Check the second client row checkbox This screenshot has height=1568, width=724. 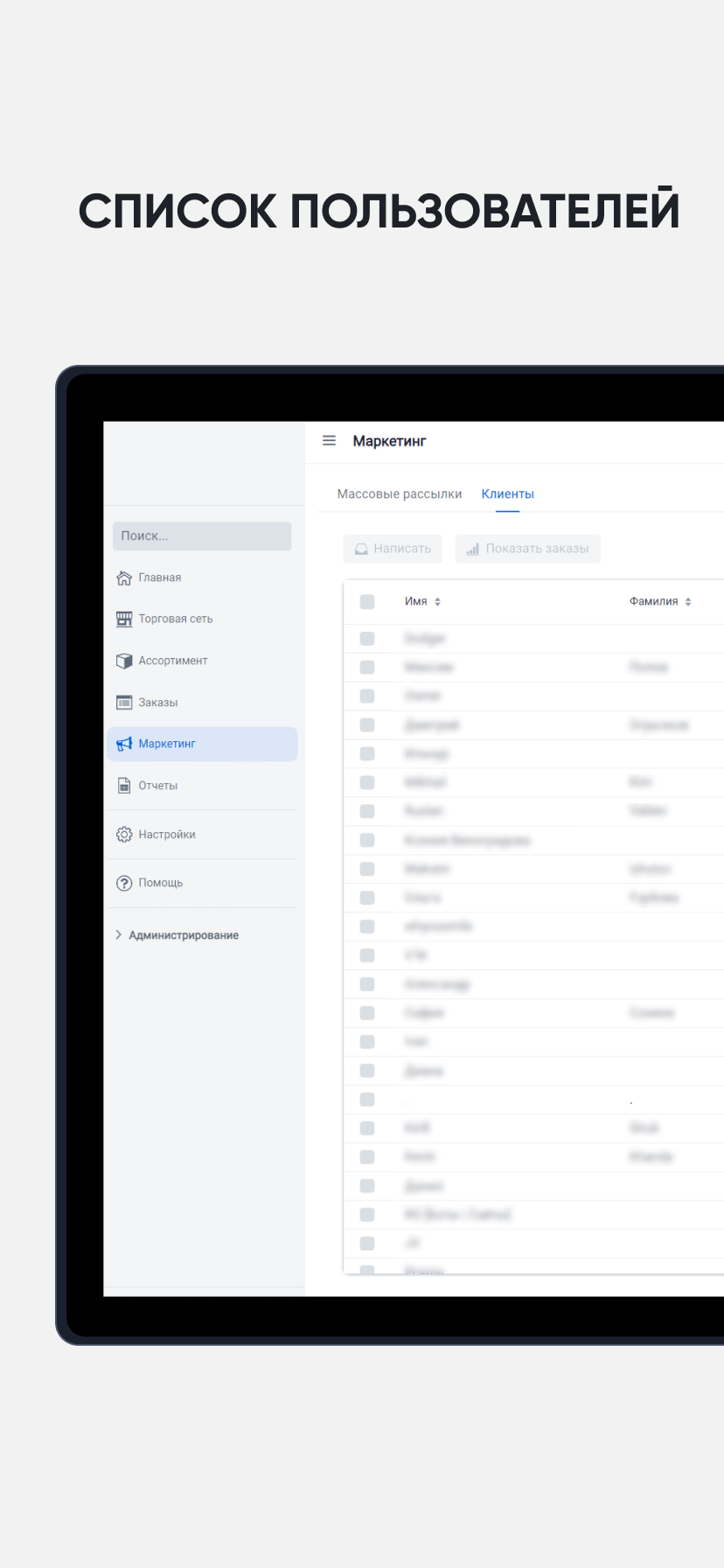367,668
